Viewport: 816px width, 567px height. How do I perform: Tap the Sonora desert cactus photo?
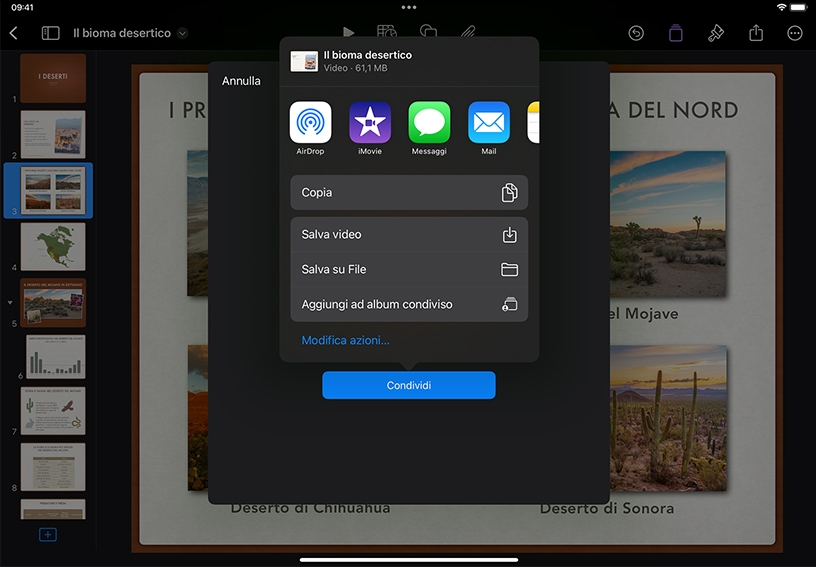tap(668, 418)
